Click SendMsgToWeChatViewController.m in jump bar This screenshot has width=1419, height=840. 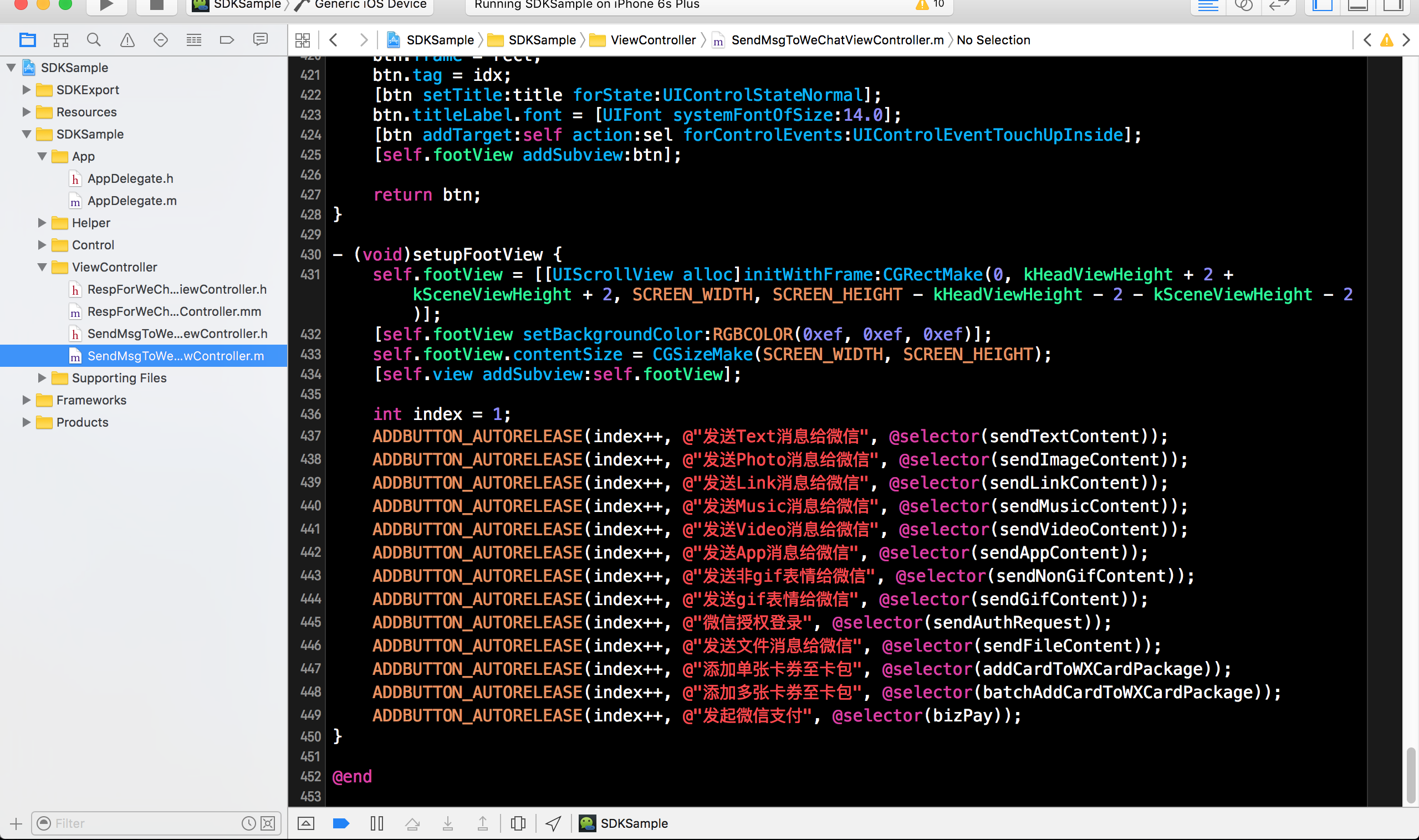[828, 40]
